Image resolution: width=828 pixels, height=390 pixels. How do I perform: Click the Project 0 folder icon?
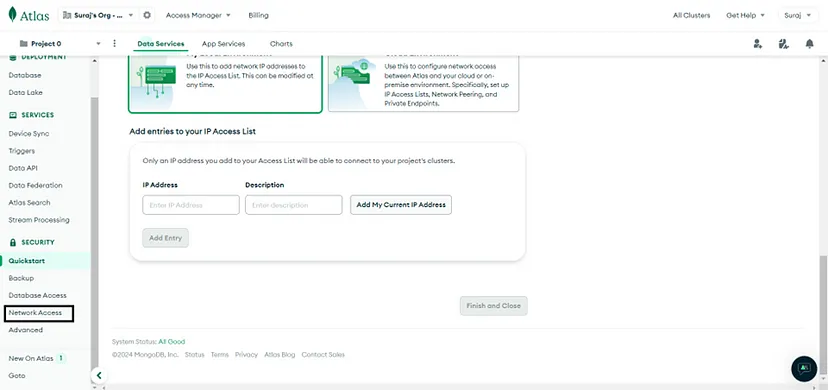point(23,44)
